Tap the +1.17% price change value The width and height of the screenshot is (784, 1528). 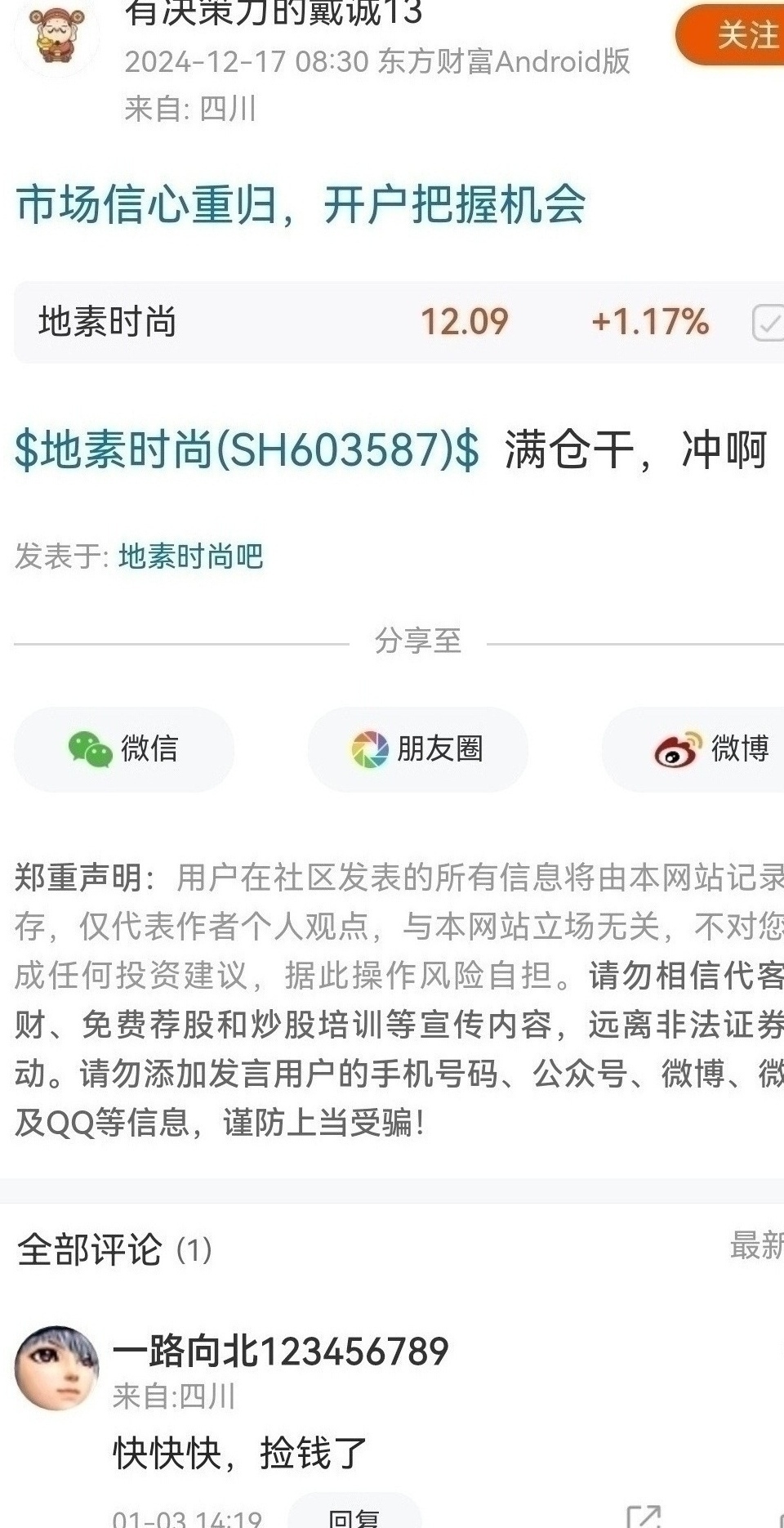(650, 322)
